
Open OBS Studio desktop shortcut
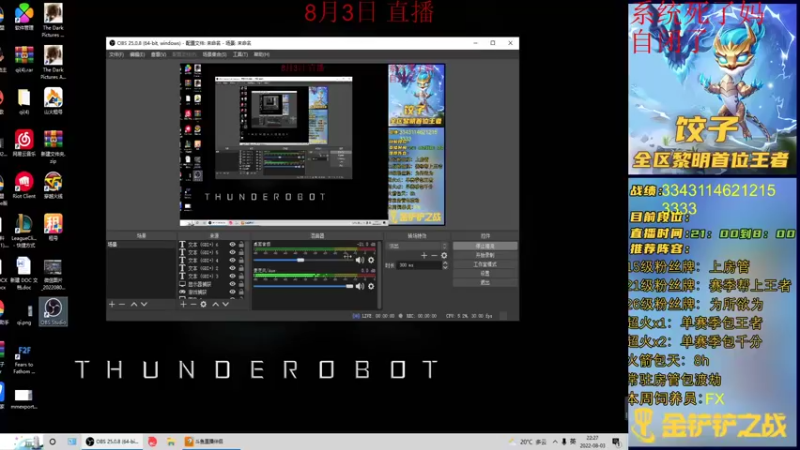pyautogui.click(x=53, y=312)
